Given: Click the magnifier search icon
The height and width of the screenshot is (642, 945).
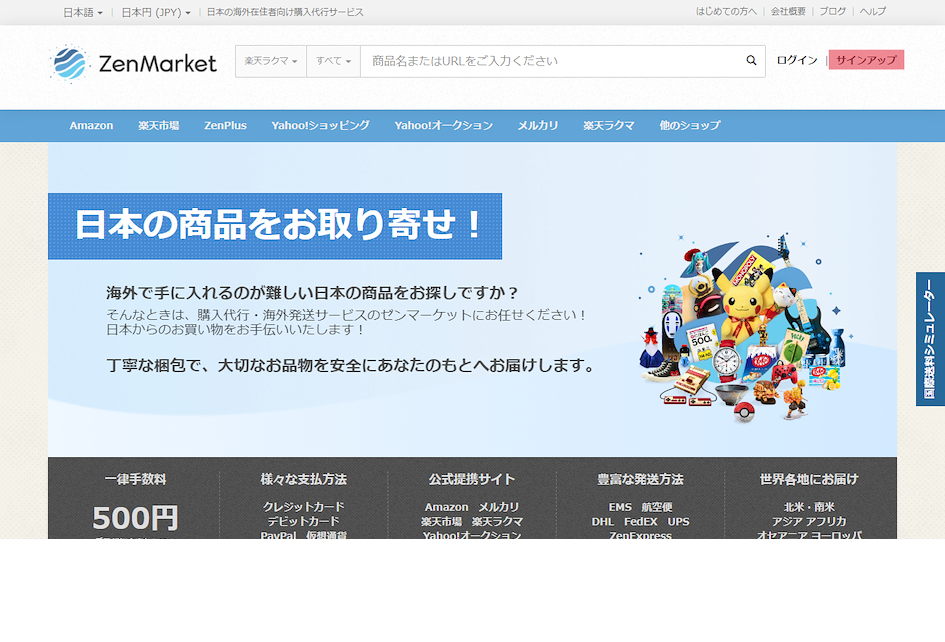Looking at the screenshot, I should click(x=751, y=60).
